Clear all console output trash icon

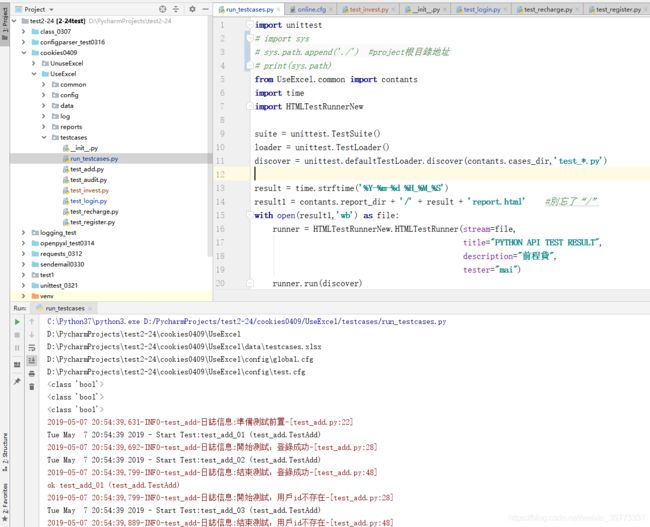point(32,386)
